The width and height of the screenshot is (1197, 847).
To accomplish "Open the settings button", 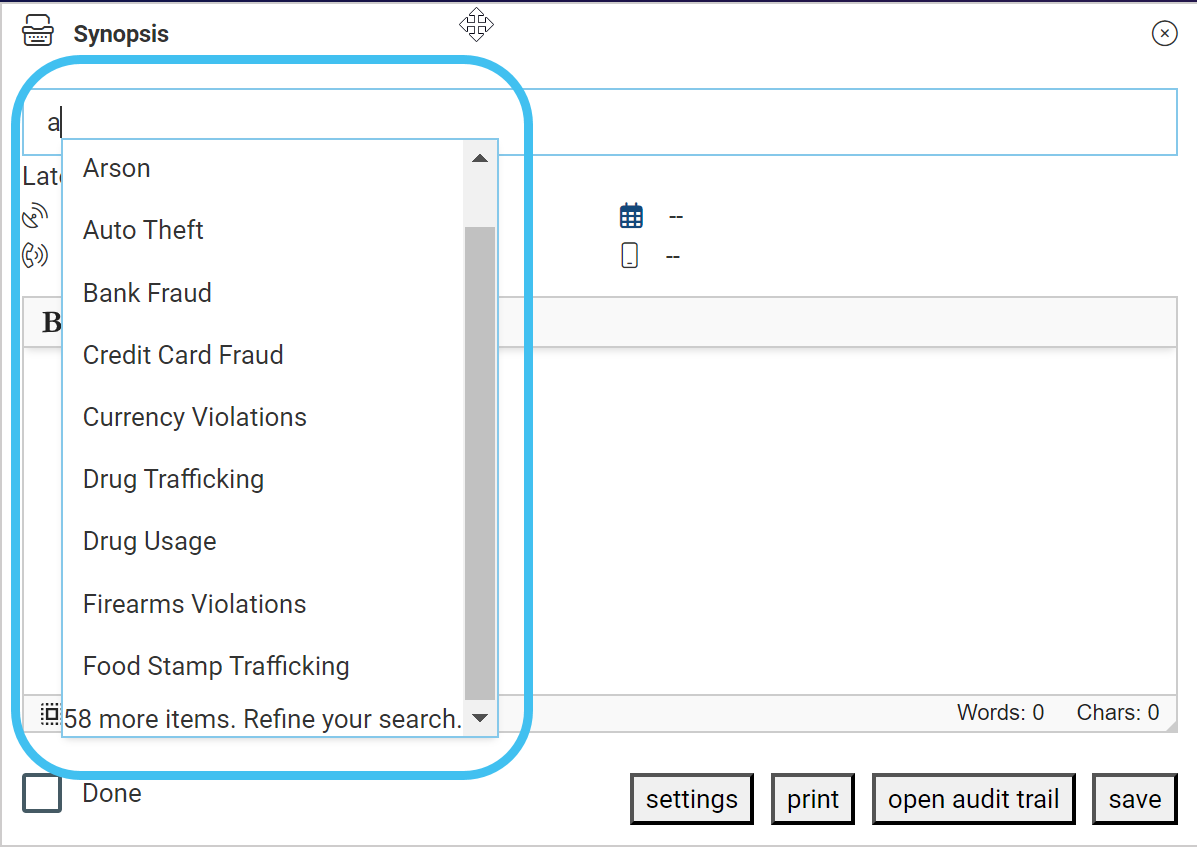I will point(691,800).
